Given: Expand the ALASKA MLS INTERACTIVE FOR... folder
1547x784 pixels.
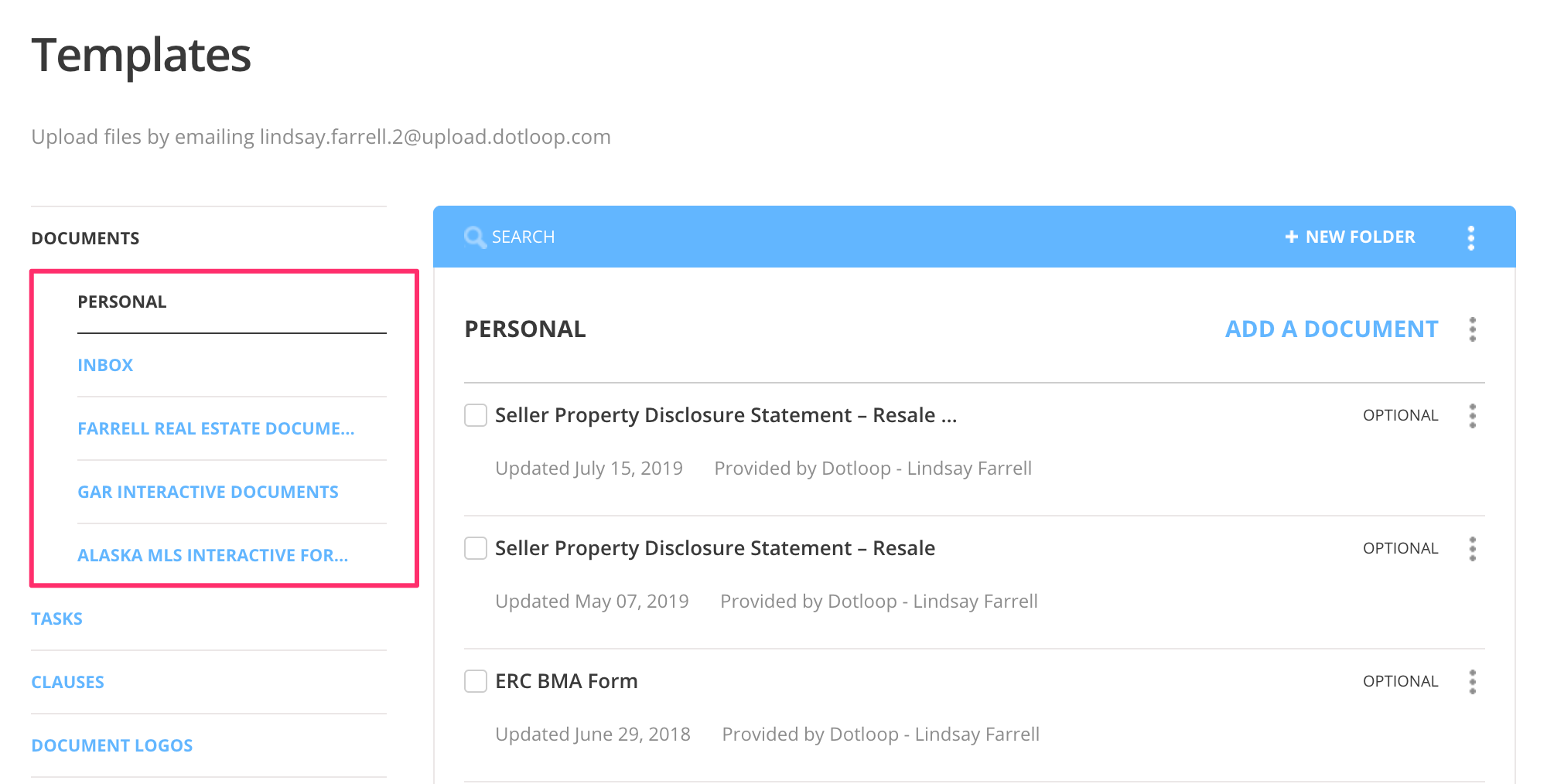Looking at the screenshot, I should pos(213,554).
